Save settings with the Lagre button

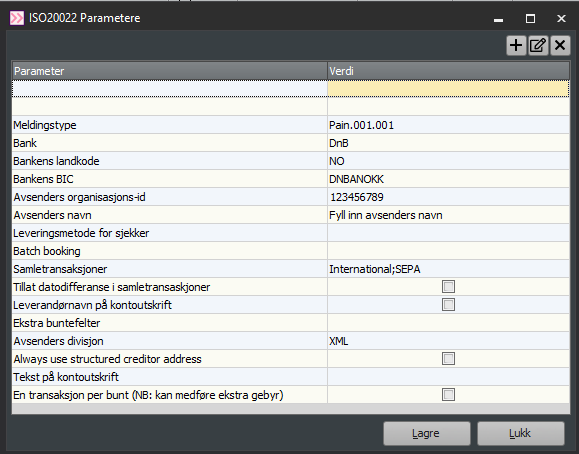(427, 433)
